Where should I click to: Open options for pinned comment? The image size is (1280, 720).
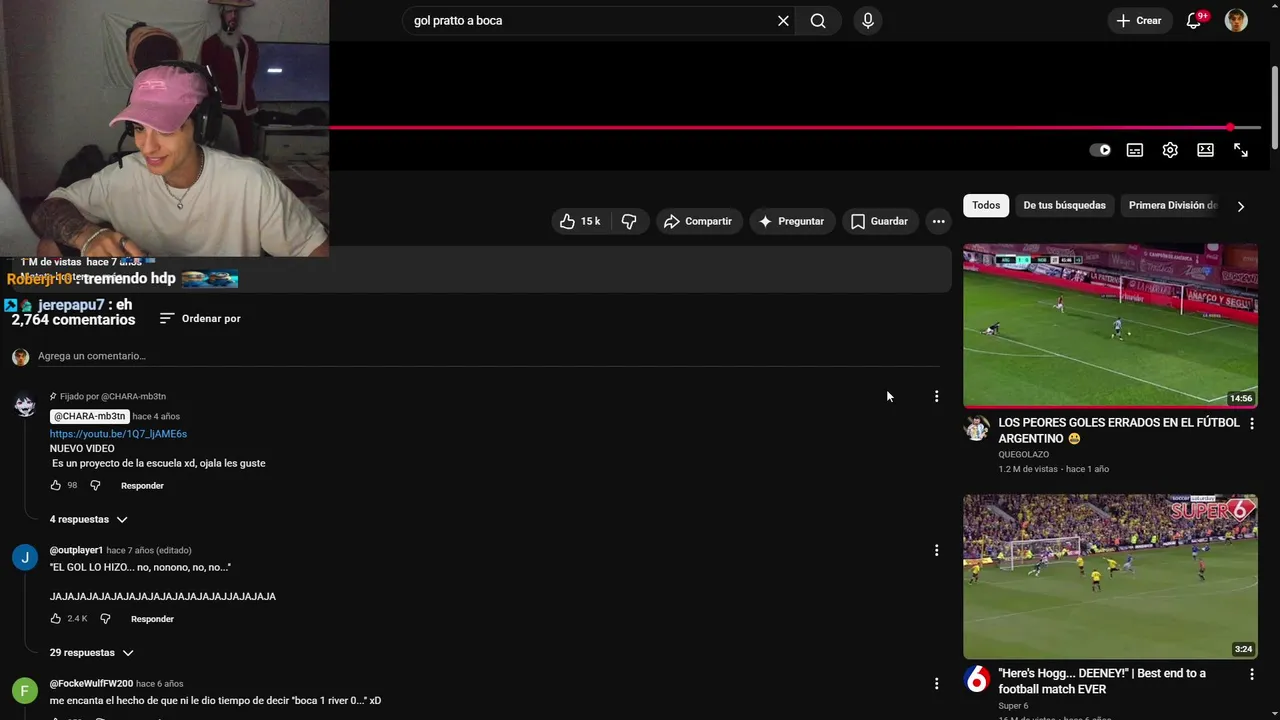(936, 397)
